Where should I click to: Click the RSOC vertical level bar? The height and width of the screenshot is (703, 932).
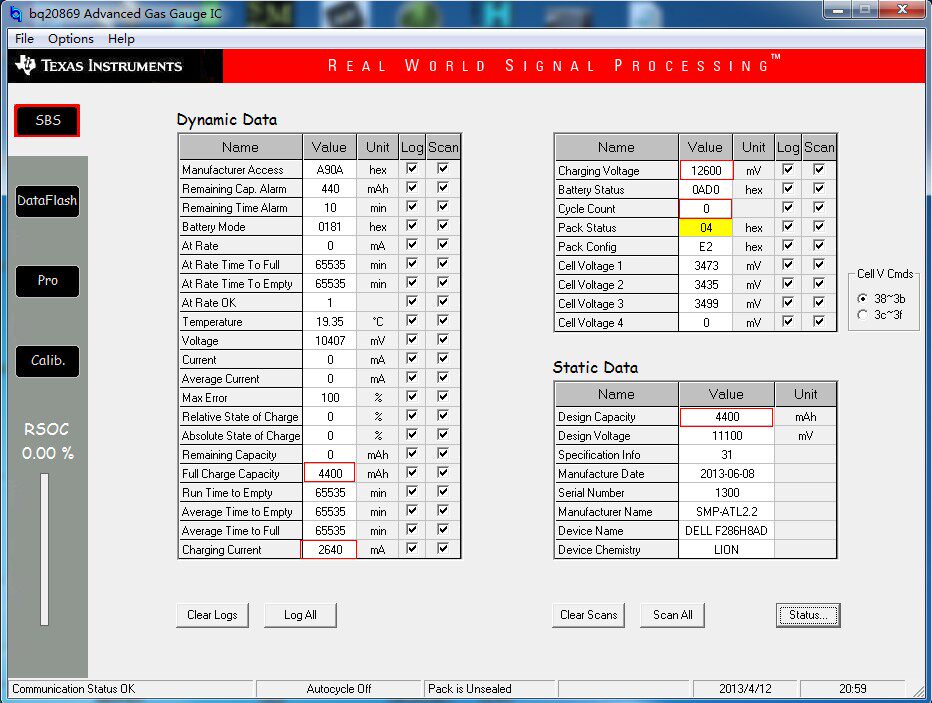click(45, 549)
